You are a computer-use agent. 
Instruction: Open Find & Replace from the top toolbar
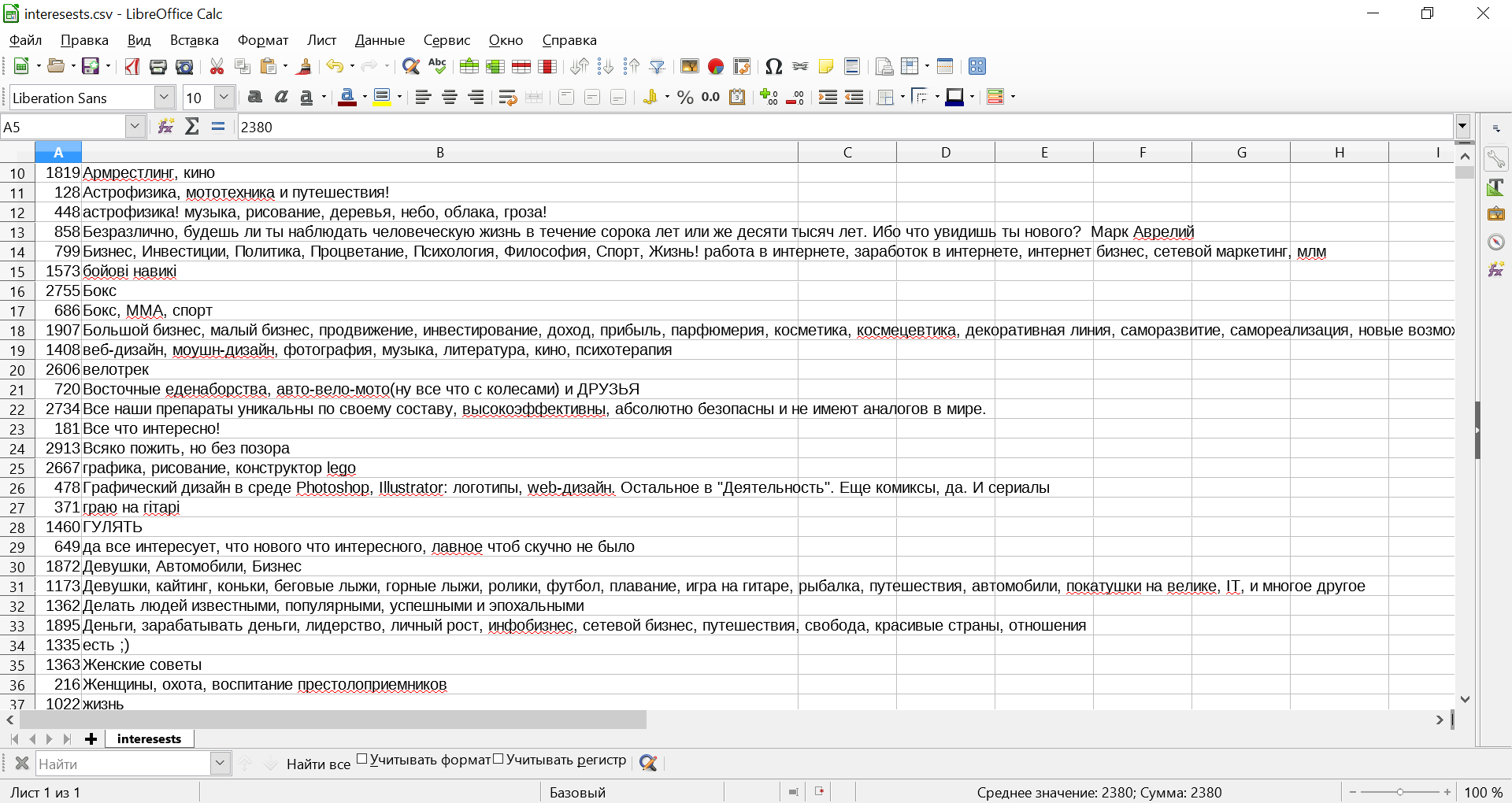411,66
